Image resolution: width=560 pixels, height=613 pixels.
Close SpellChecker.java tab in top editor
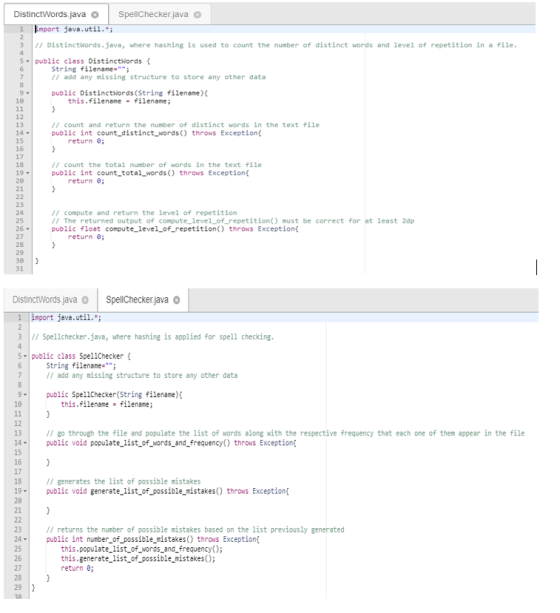click(197, 14)
